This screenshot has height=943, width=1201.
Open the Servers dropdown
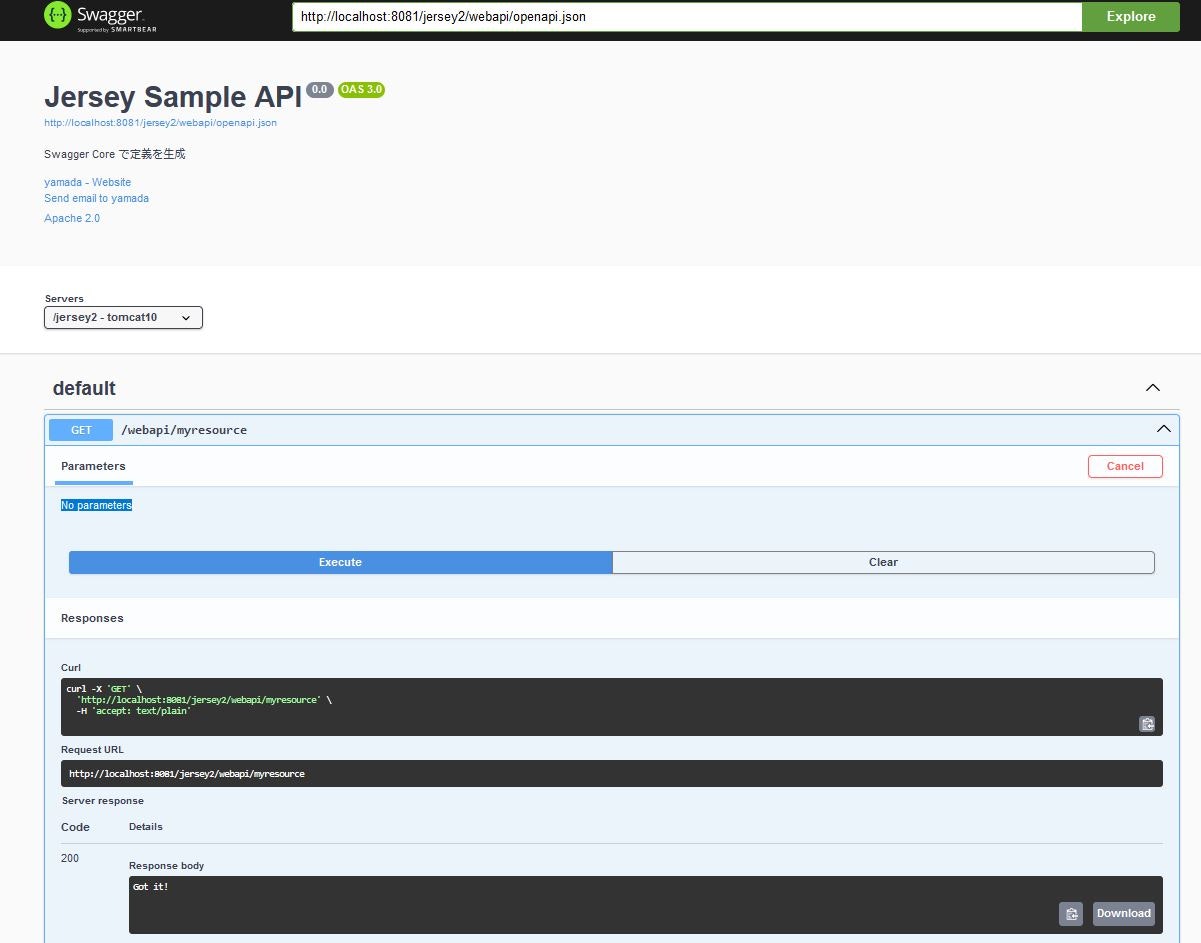[x=124, y=318]
